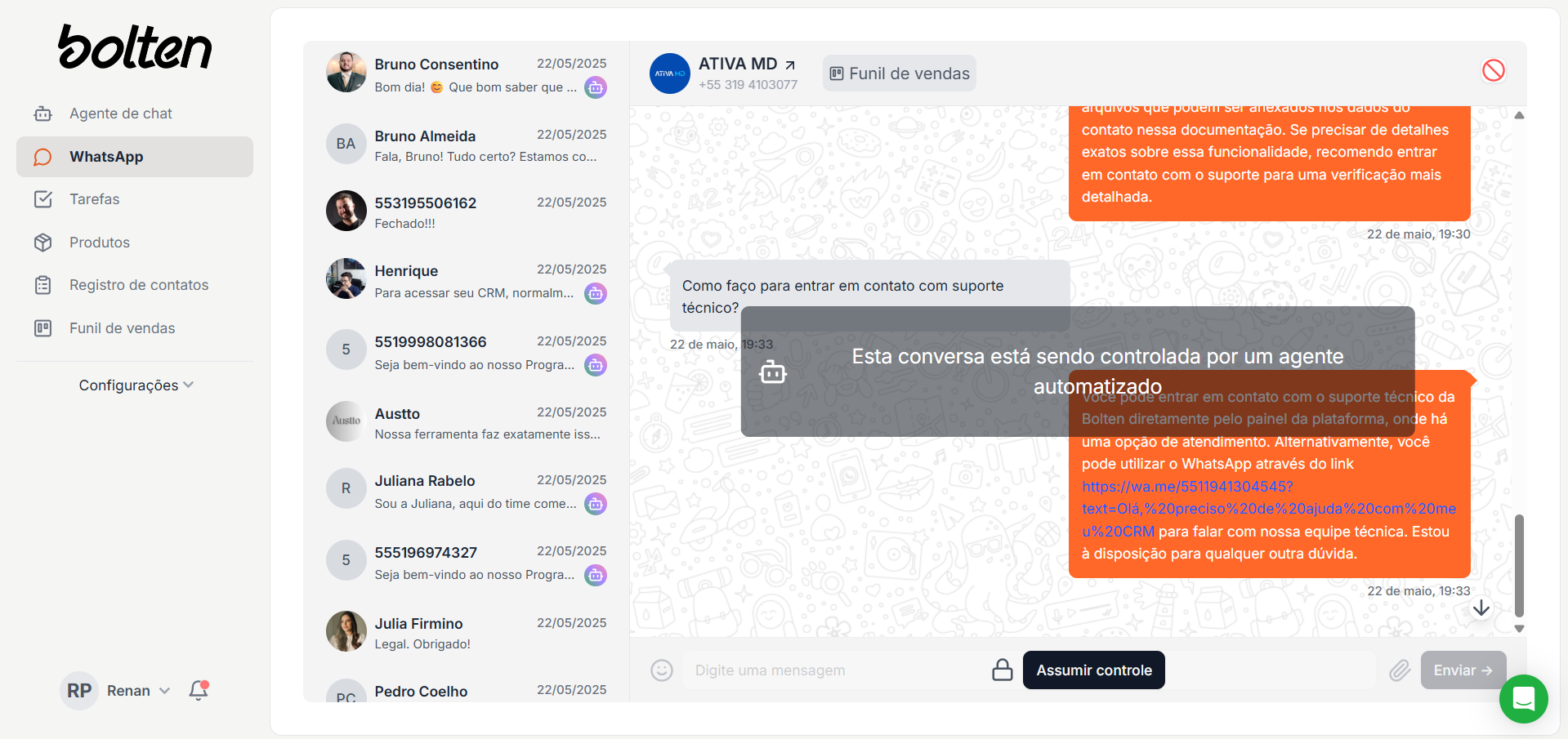This screenshot has width=1568, height=739.
Task: Click the attachment paperclip icon
Action: point(1400,670)
